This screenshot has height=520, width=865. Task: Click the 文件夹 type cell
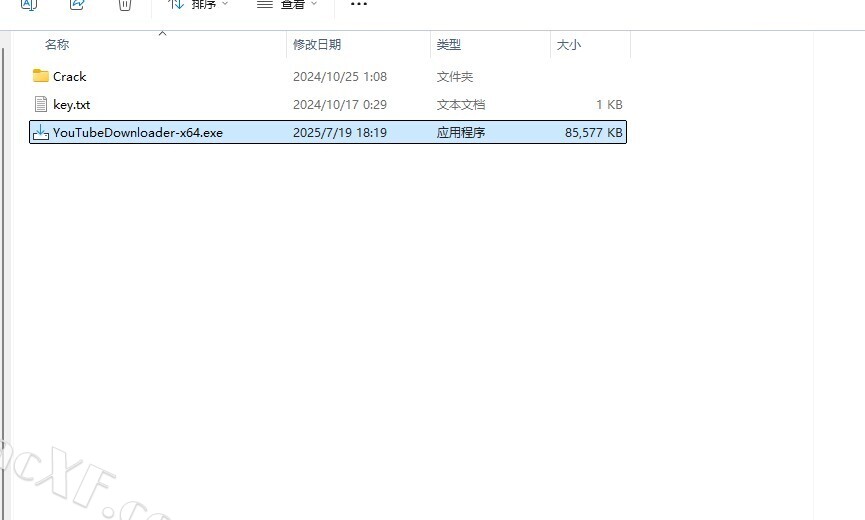click(x=455, y=77)
